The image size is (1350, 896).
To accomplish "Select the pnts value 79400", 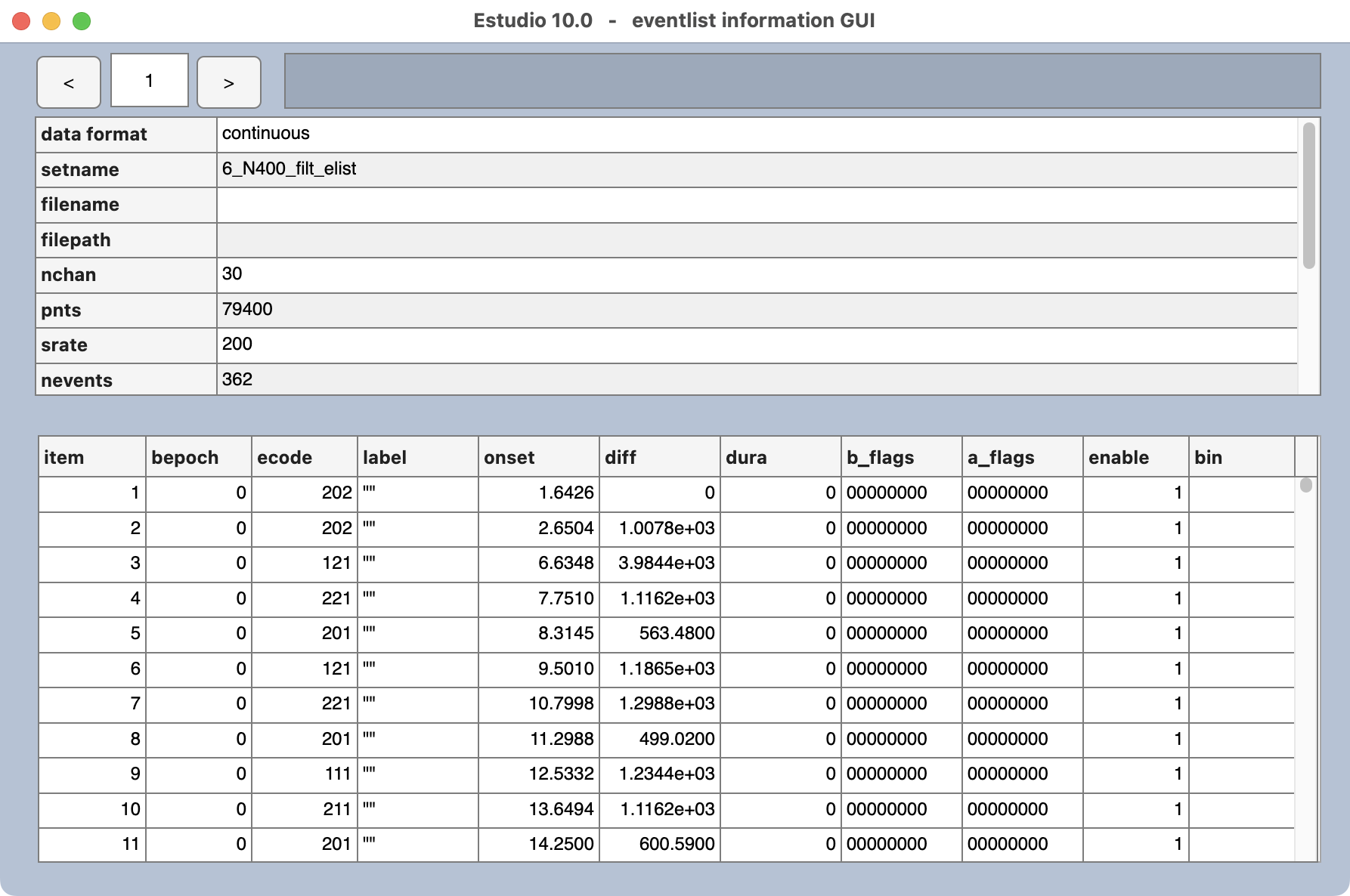I will (x=757, y=310).
